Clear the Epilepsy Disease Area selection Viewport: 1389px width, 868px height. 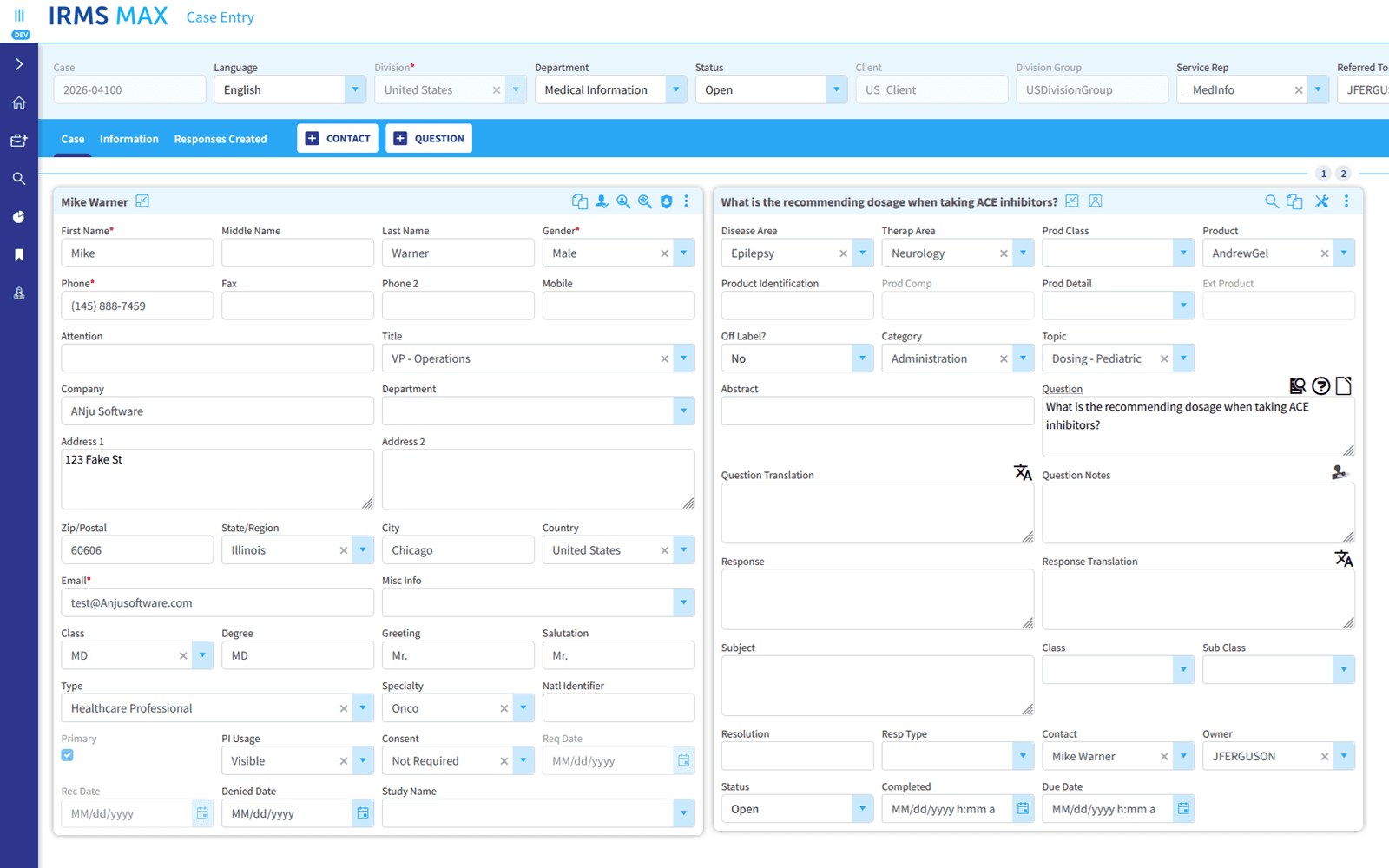[x=843, y=253]
